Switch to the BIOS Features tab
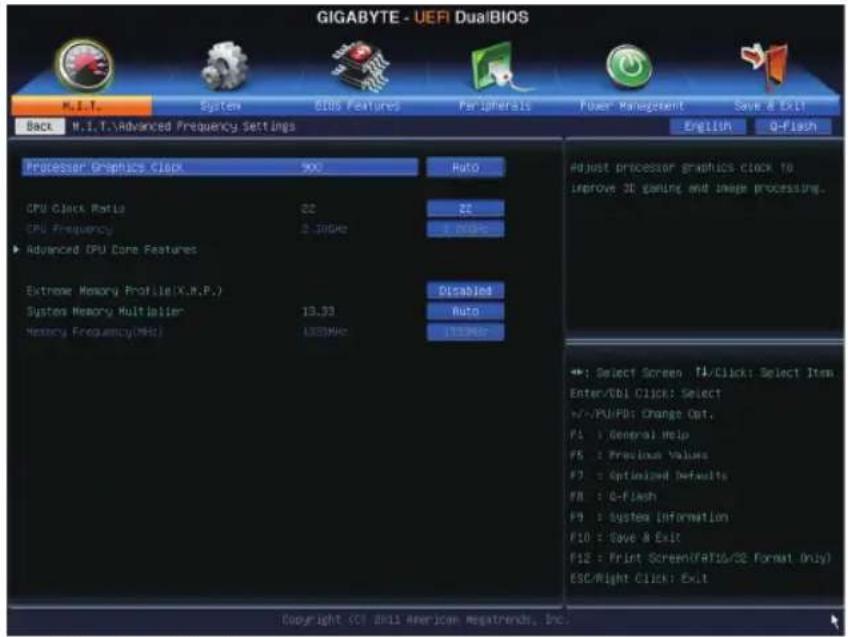 click(x=357, y=105)
